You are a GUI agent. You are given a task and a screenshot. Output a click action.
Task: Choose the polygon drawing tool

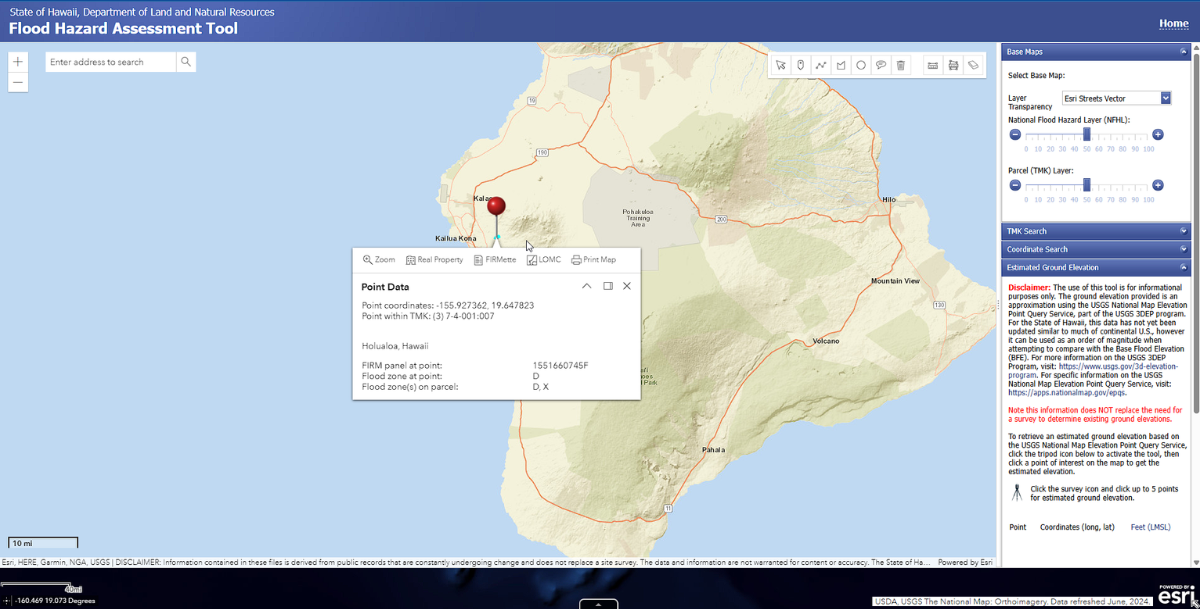click(x=841, y=64)
